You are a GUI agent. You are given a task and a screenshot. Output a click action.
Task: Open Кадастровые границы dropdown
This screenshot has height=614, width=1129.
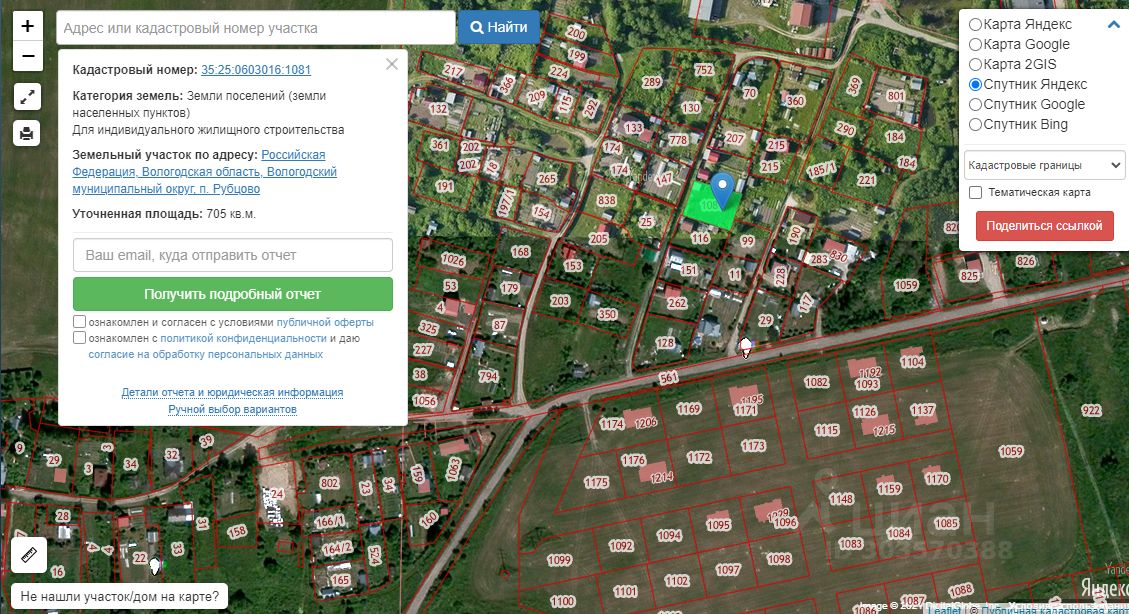click(1044, 166)
